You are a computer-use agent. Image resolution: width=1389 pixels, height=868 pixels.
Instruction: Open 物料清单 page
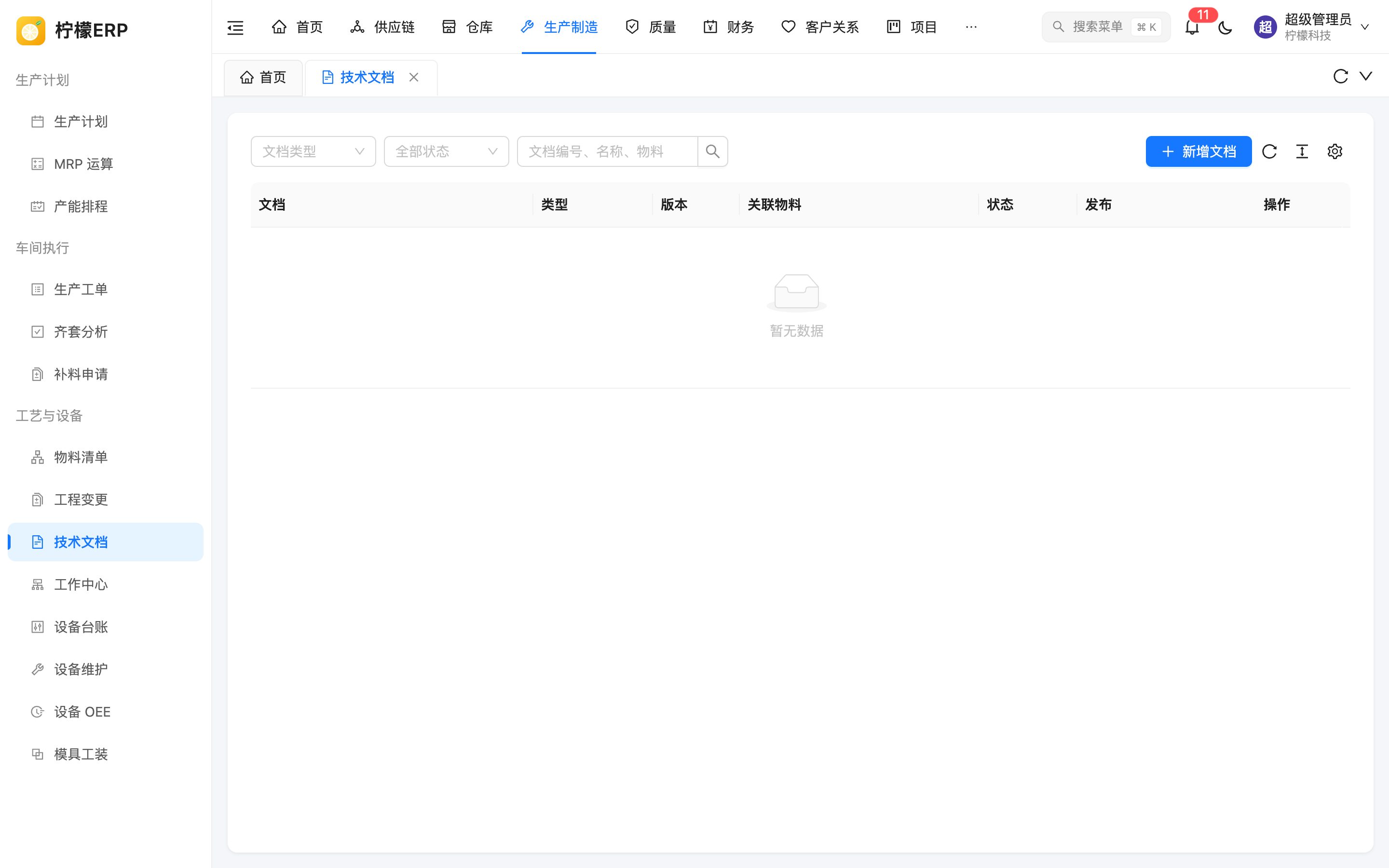pos(106,457)
